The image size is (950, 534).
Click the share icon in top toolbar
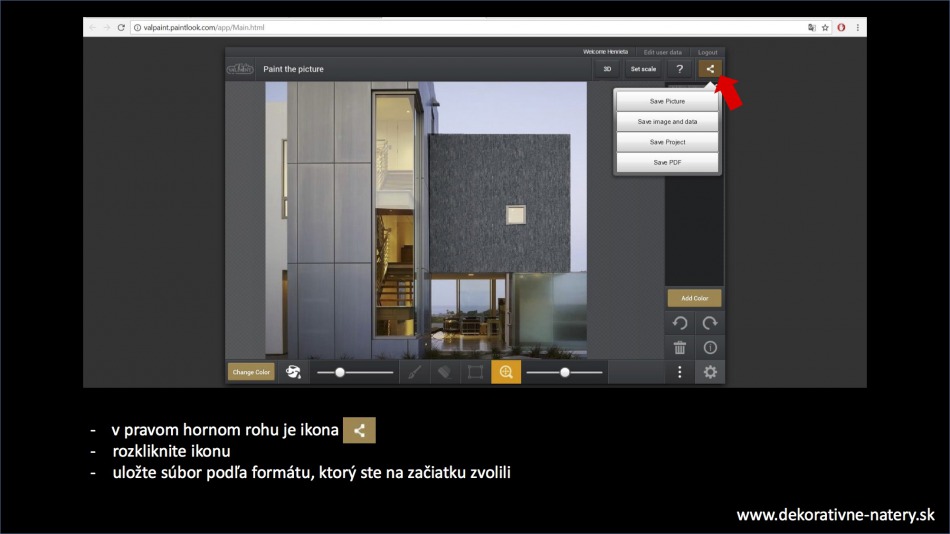pos(710,69)
